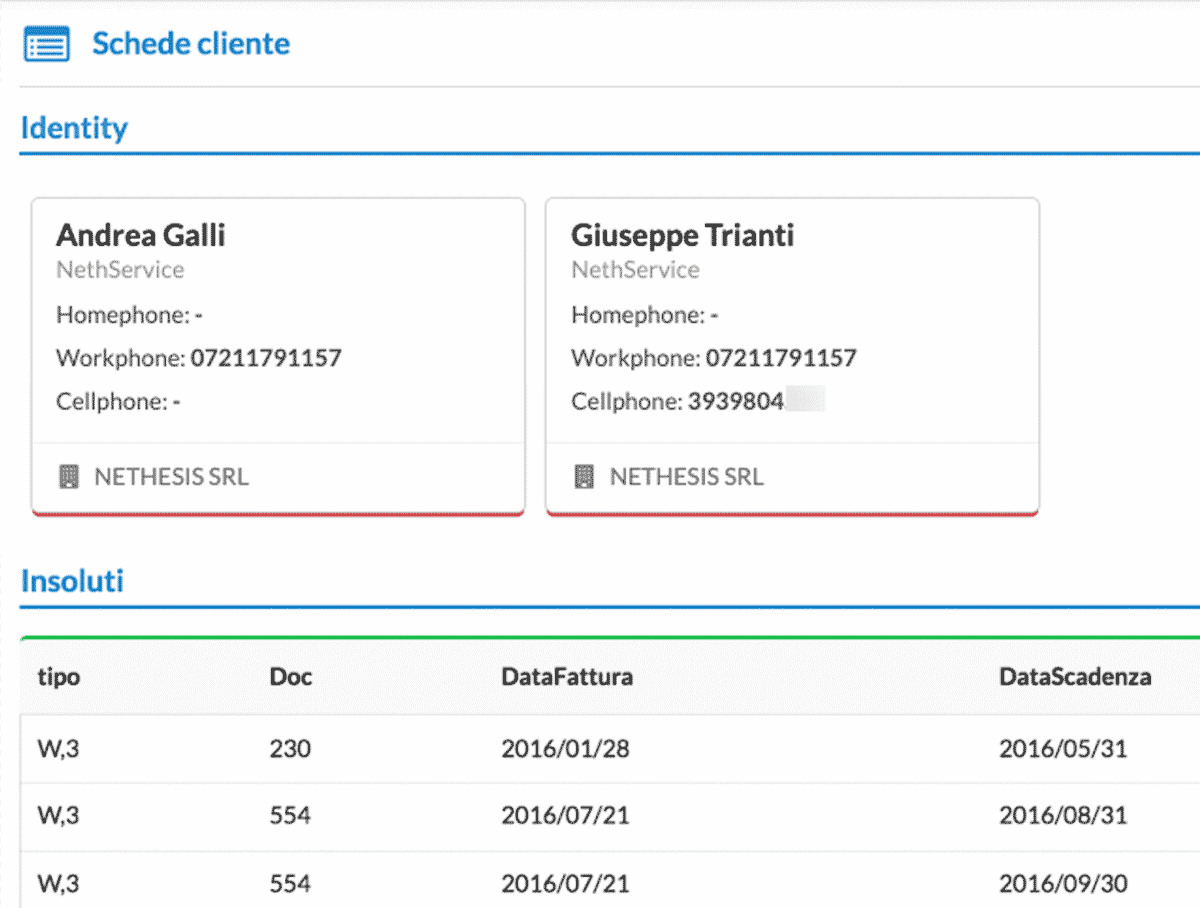Screen dimensions: 1200x908
Task: Click the Schede cliente list icon
Action: 46,45
